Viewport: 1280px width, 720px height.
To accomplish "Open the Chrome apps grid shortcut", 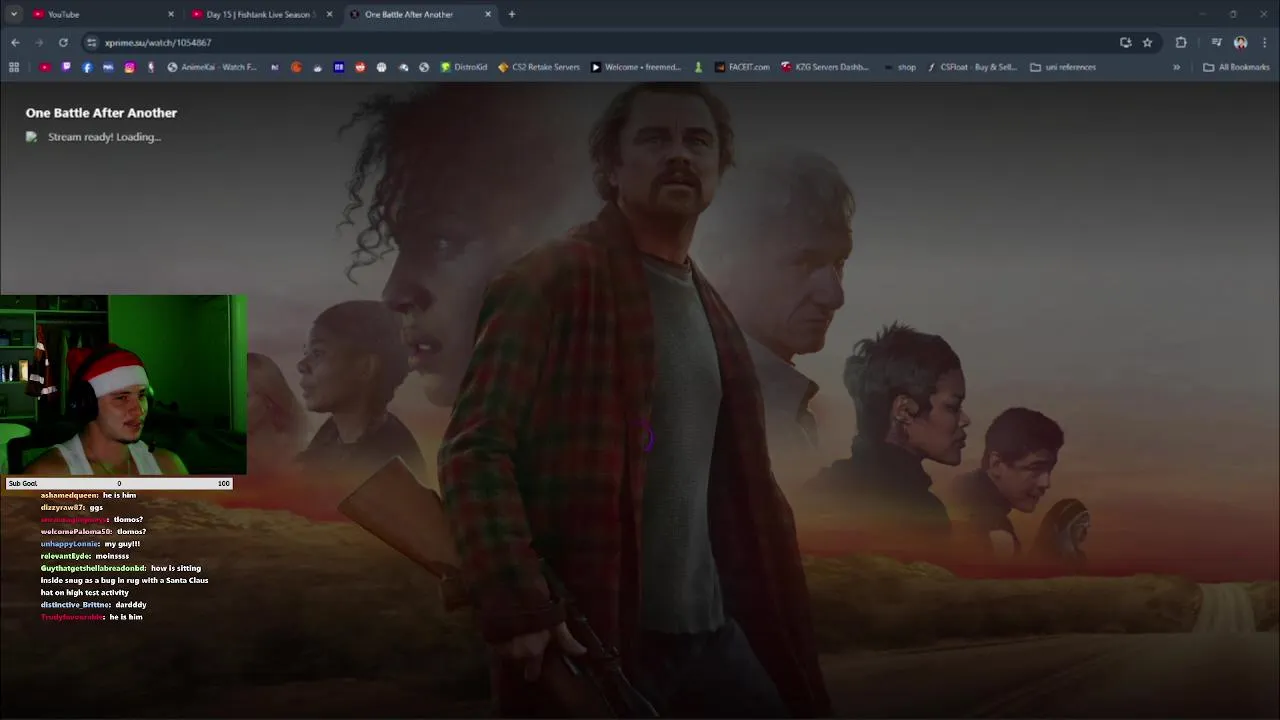I will [x=14, y=67].
